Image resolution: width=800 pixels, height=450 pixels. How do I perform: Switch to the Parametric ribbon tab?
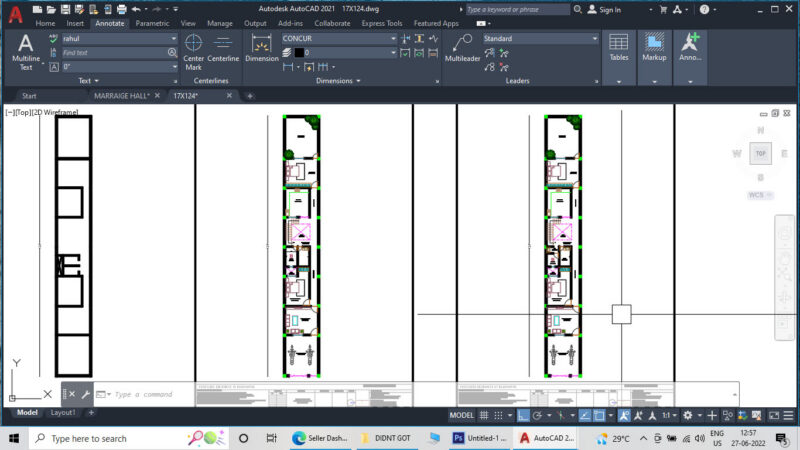click(x=152, y=23)
